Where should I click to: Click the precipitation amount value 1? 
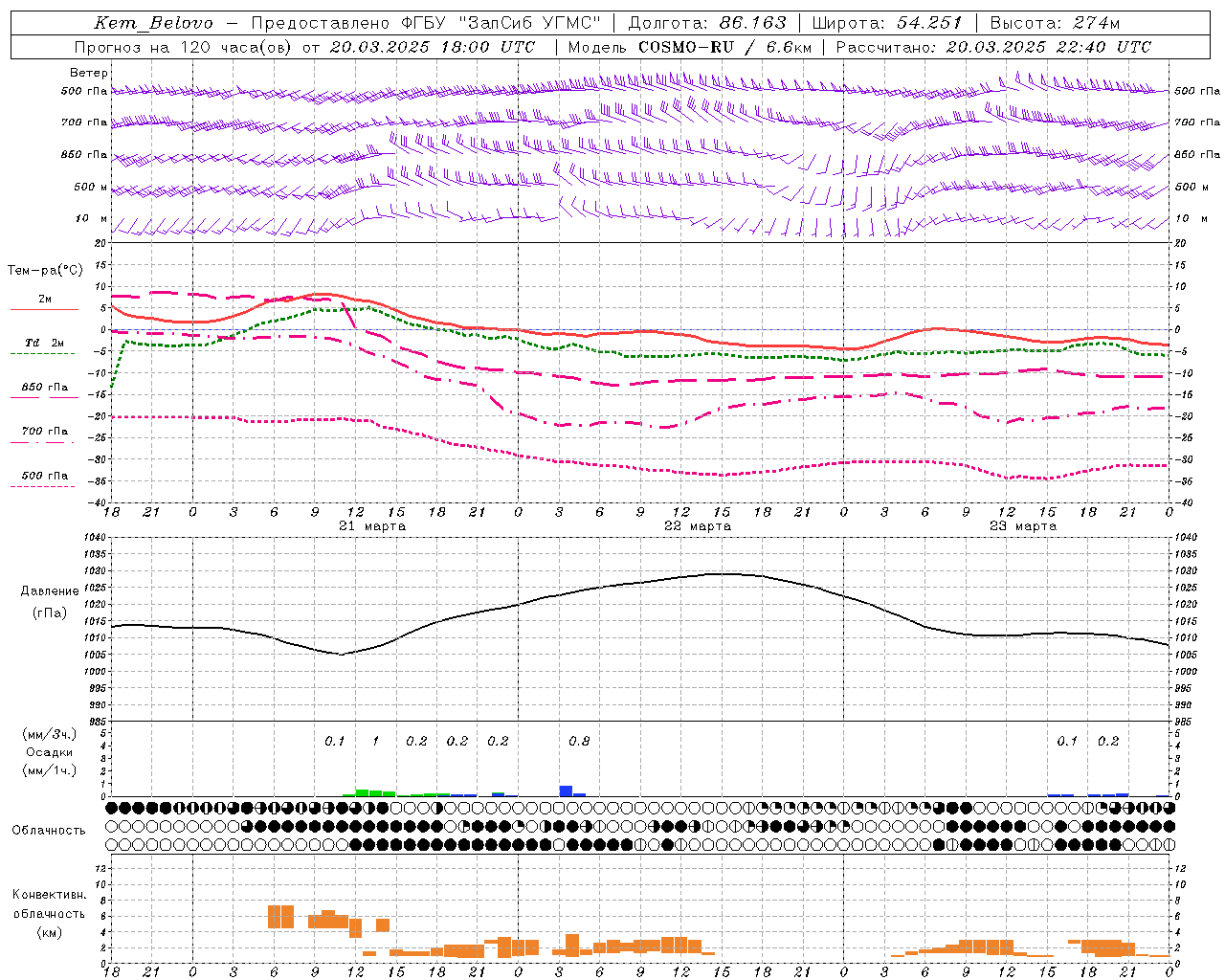(x=375, y=742)
